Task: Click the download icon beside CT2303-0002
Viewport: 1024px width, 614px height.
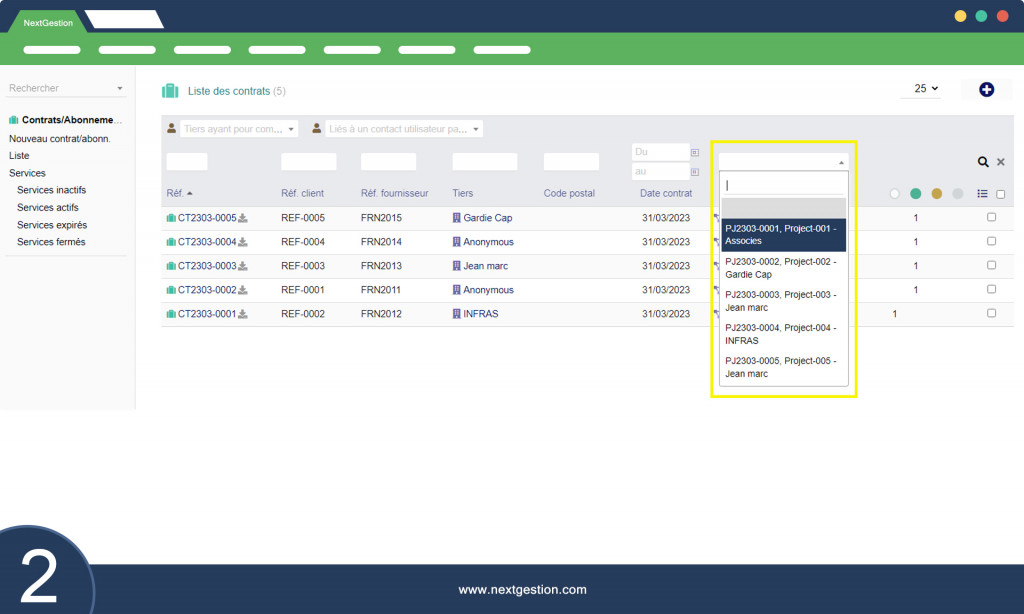Action: 243,290
